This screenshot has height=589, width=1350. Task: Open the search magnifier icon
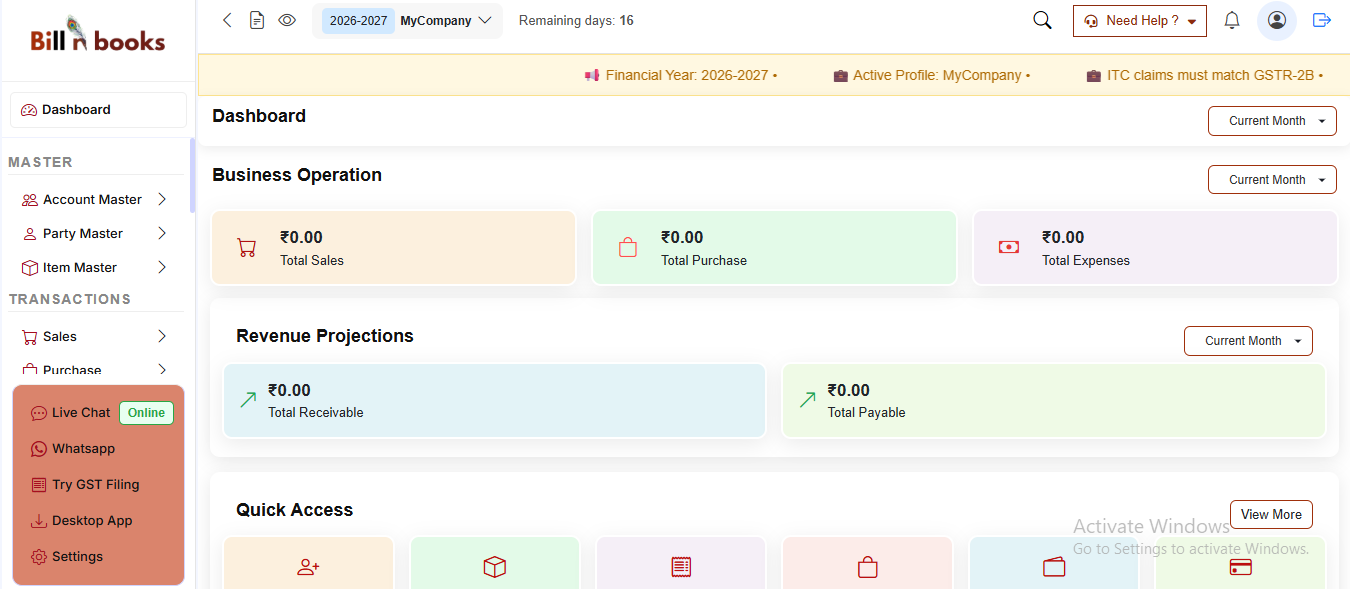pos(1042,20)
